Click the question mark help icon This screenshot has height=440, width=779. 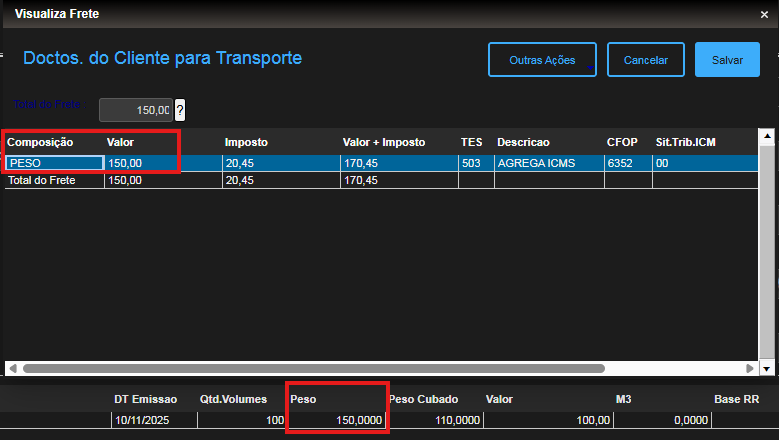pos(180,110)
